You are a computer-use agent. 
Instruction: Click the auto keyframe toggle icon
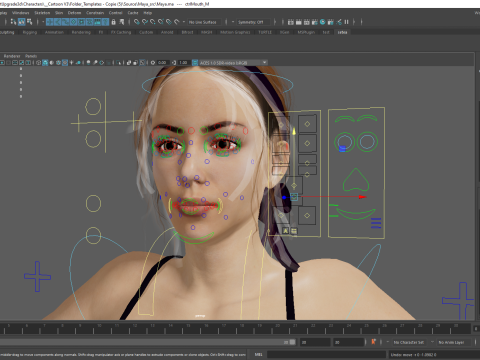(374, 342)
